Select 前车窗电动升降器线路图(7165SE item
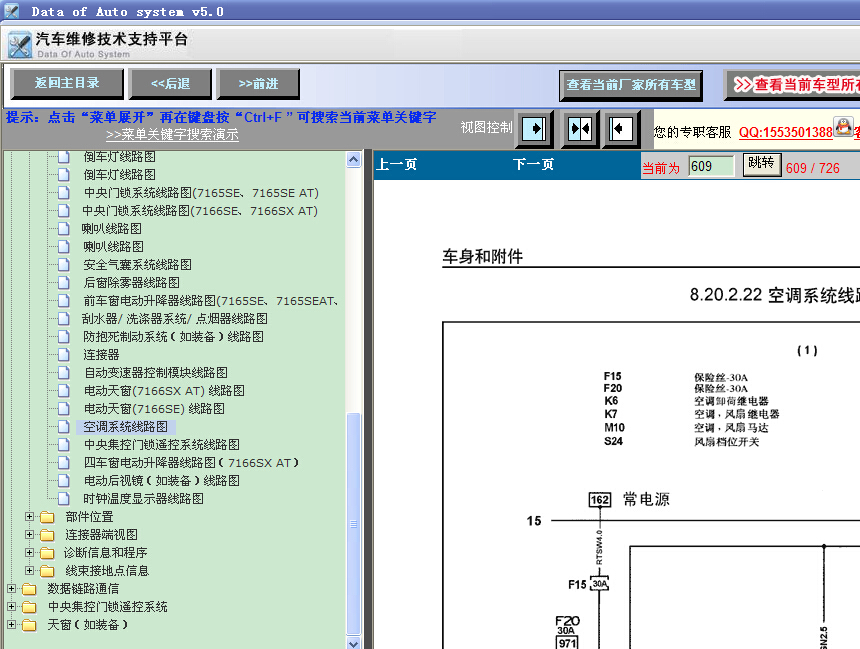 click(211, 301)
